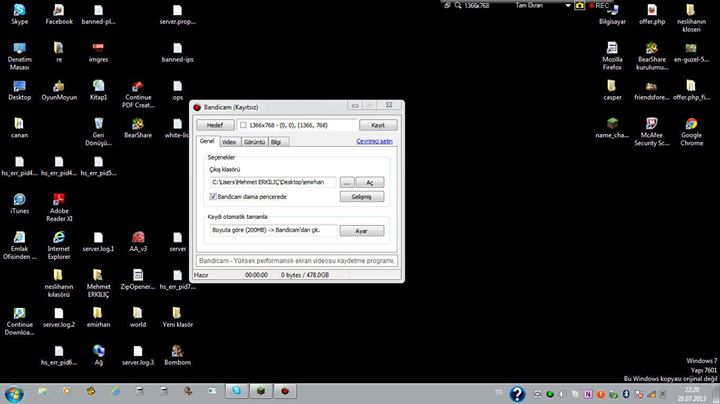Click the Bluetooth tray icon
The width and height of the screenshot is (720, 404).
point(626,394)
